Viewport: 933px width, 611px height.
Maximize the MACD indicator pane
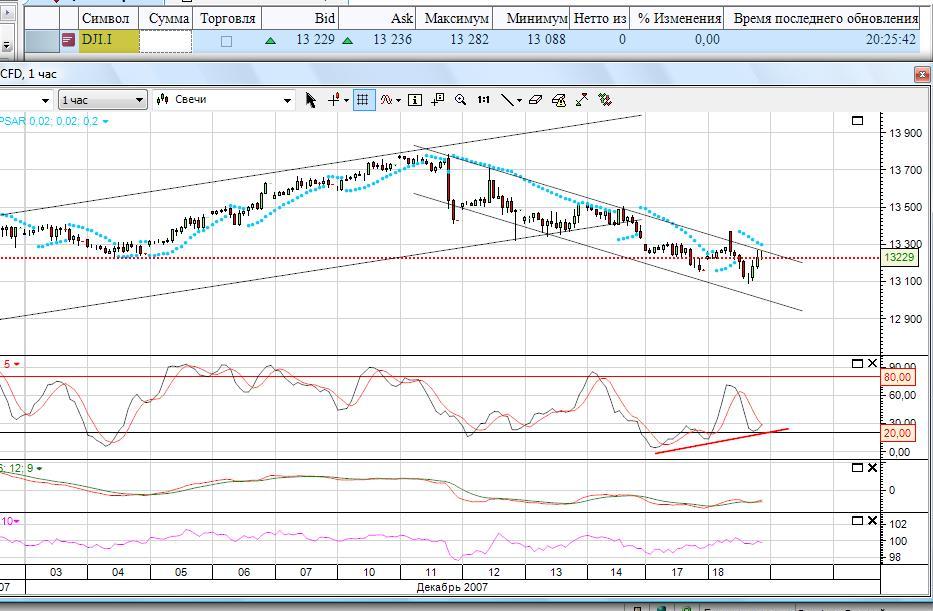[857, 468]
